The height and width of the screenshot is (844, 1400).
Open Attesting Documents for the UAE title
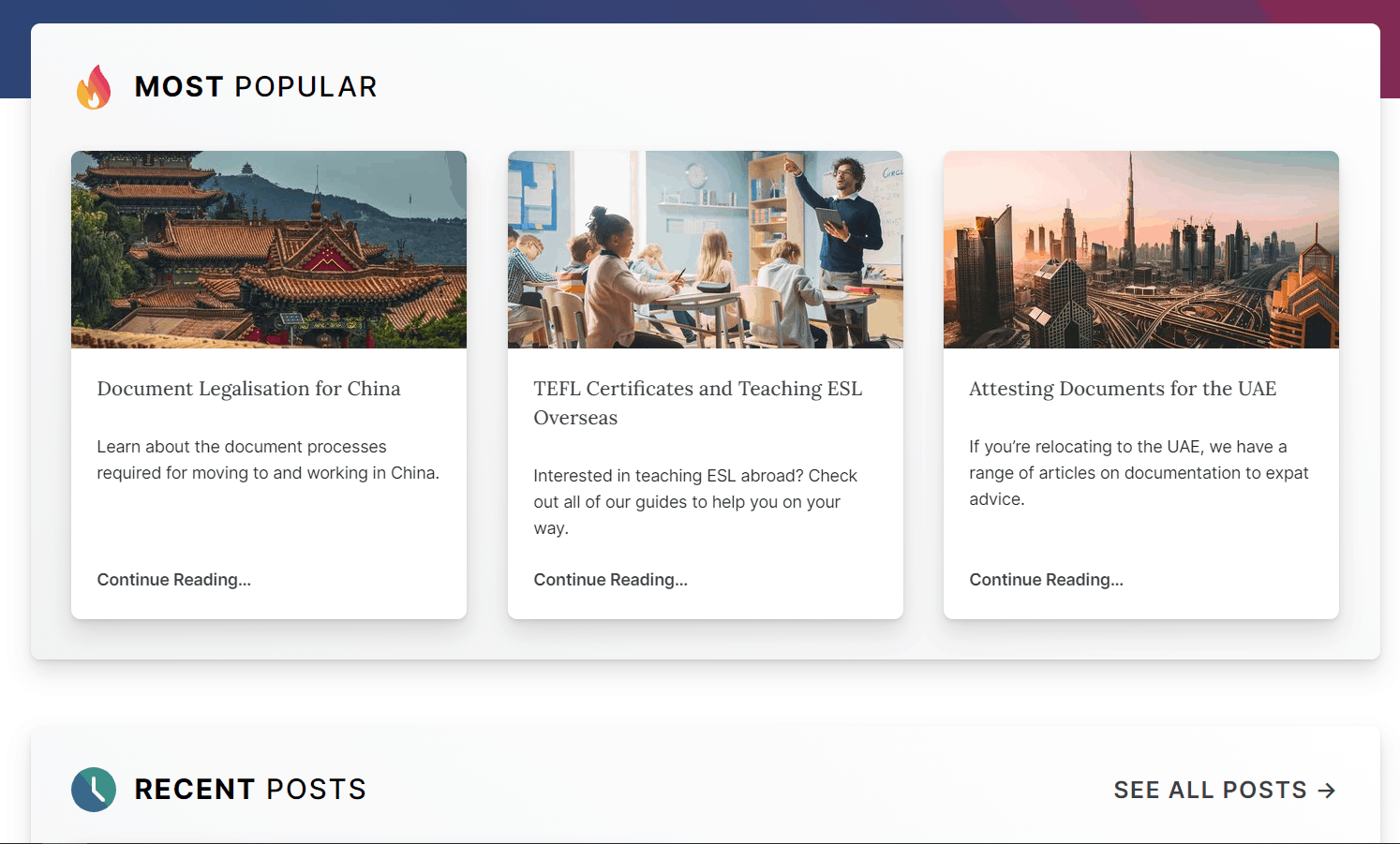[x=1123, y=389]
